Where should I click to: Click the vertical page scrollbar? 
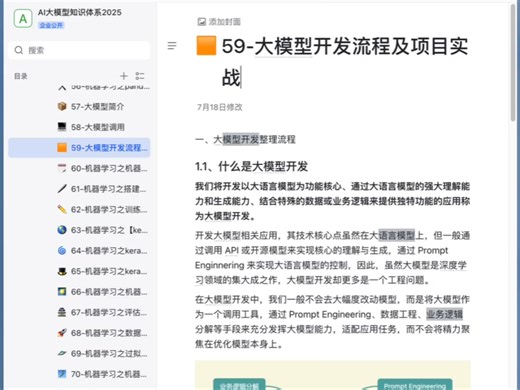coord(513,63)
